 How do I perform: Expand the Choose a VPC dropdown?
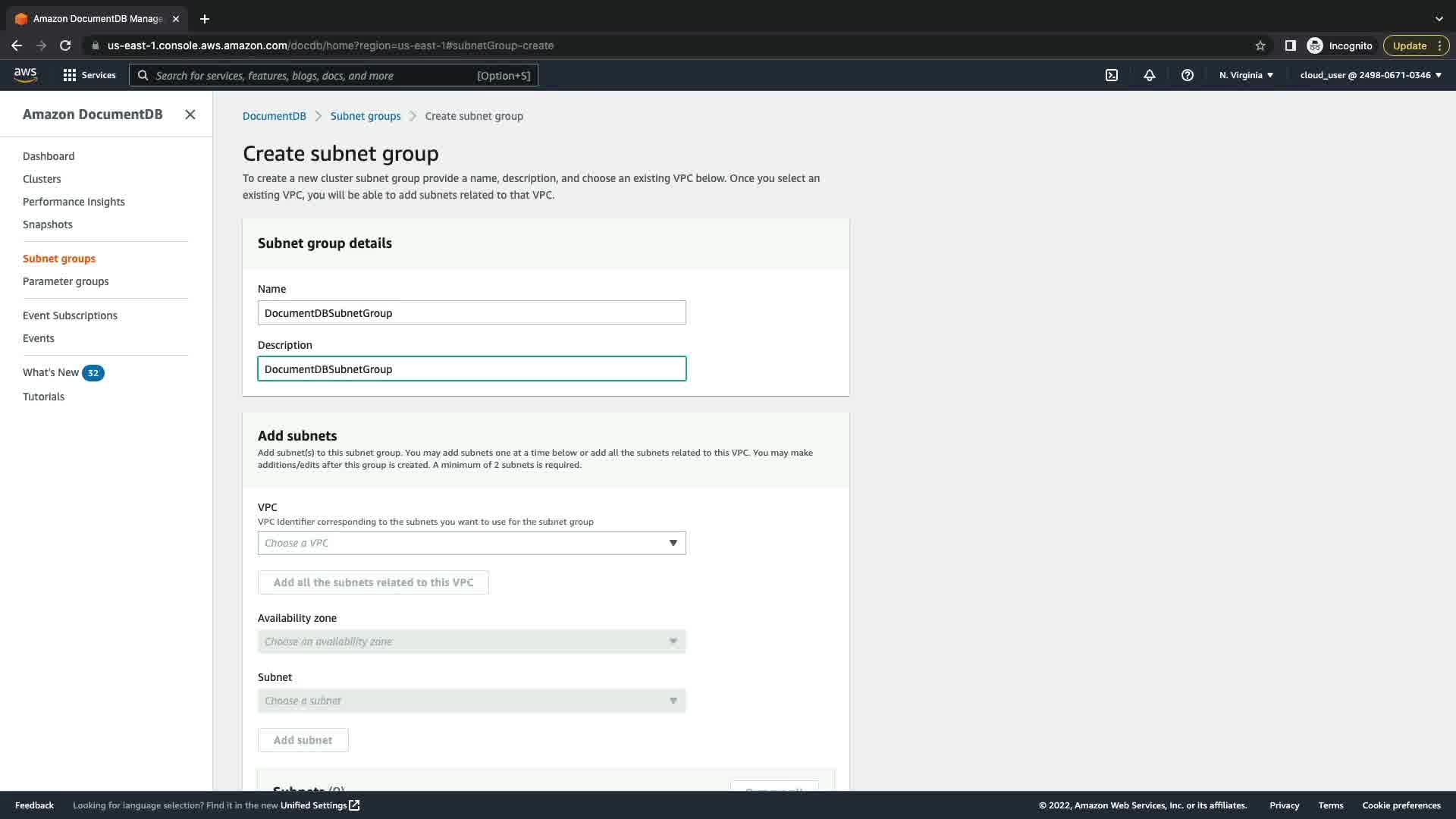coord(472,543)
